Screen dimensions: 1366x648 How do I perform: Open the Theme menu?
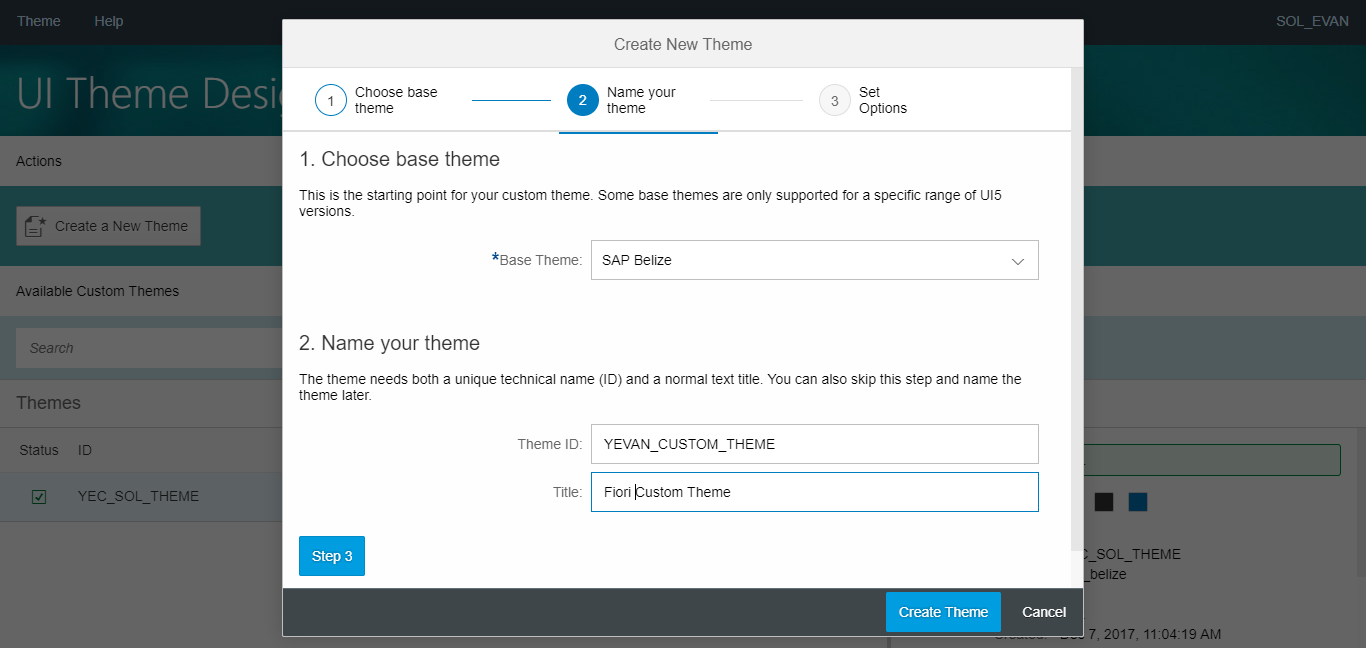[x=38, y=20]
